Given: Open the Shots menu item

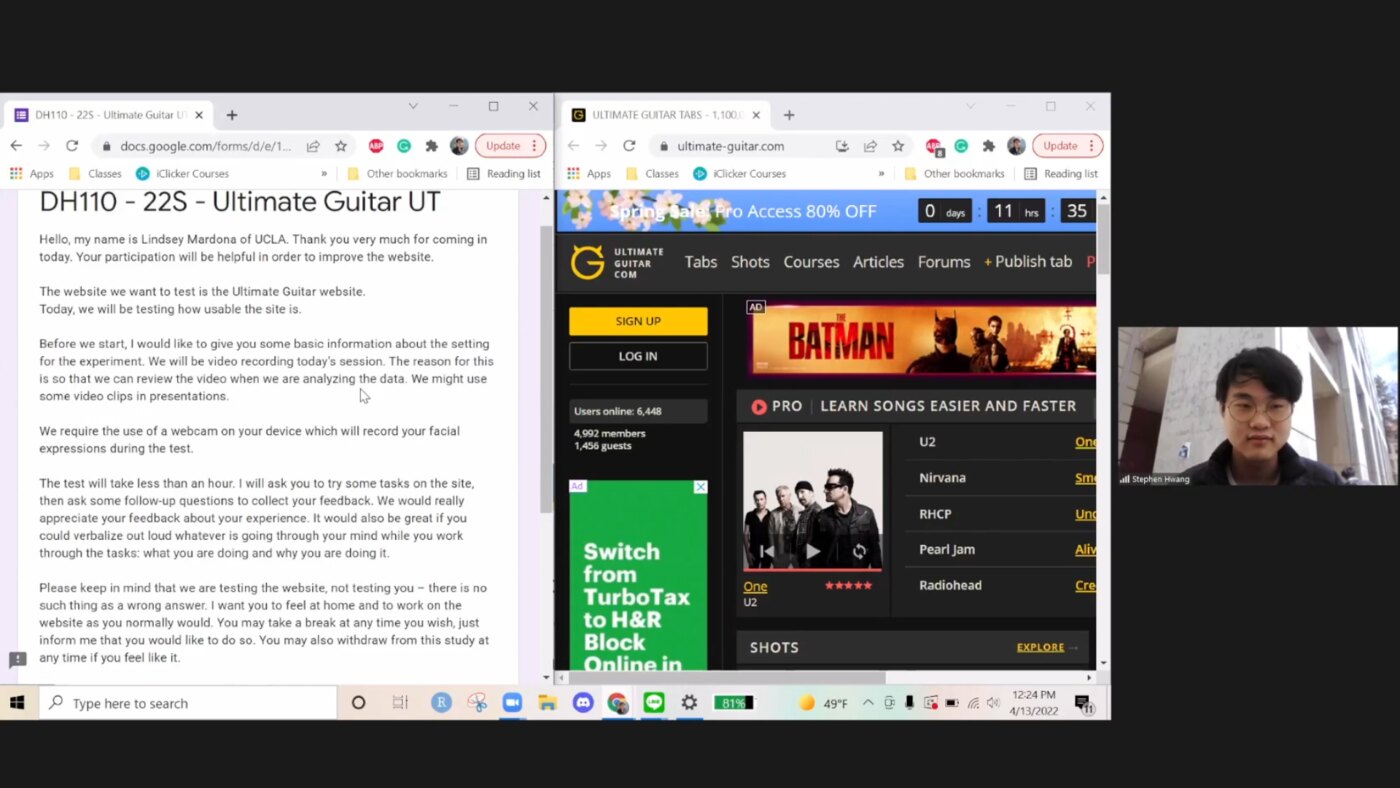Looking at the screenshot, I should click(750, 262).
